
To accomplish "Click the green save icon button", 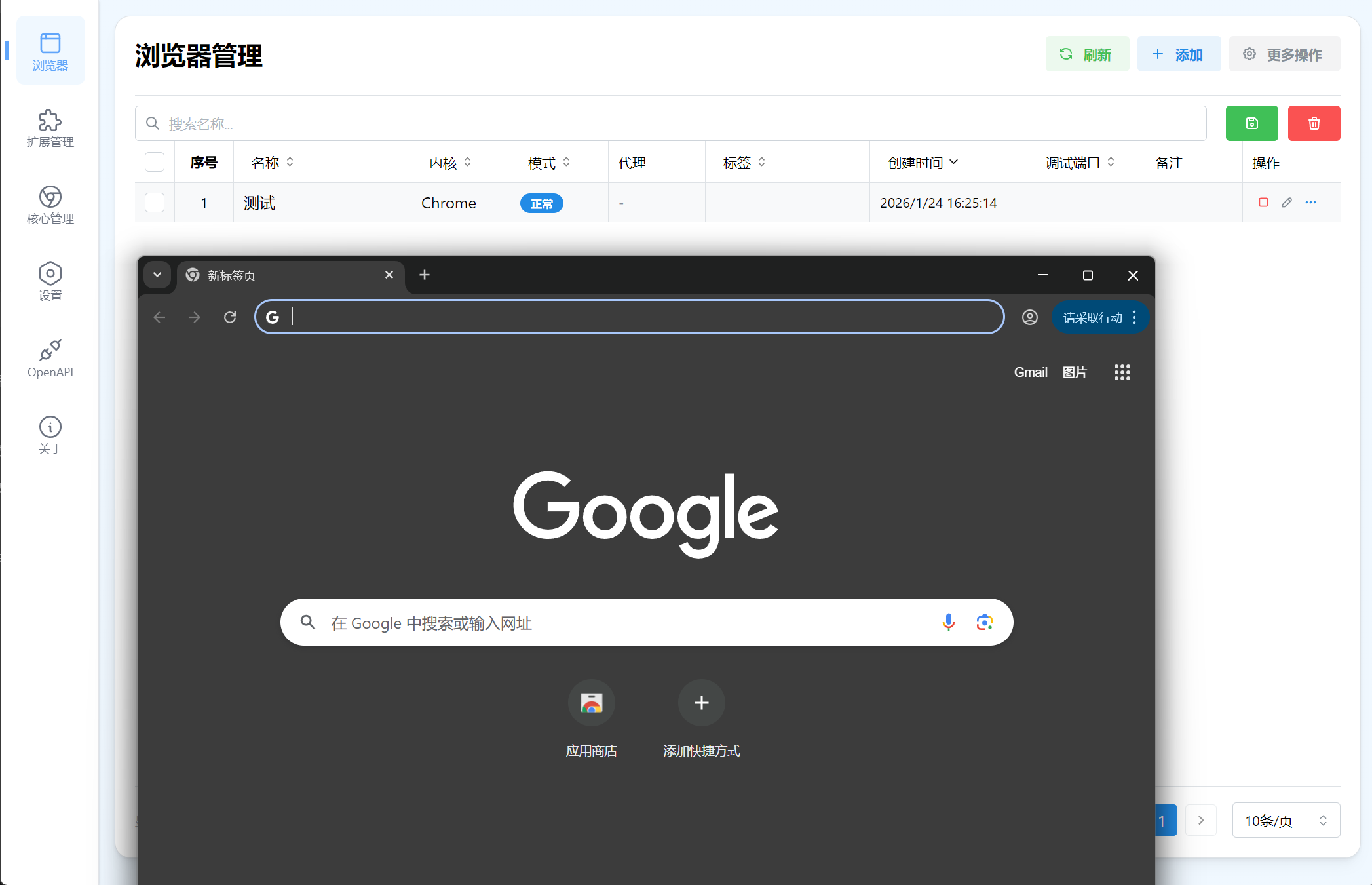I will (x=1251, y=123).
